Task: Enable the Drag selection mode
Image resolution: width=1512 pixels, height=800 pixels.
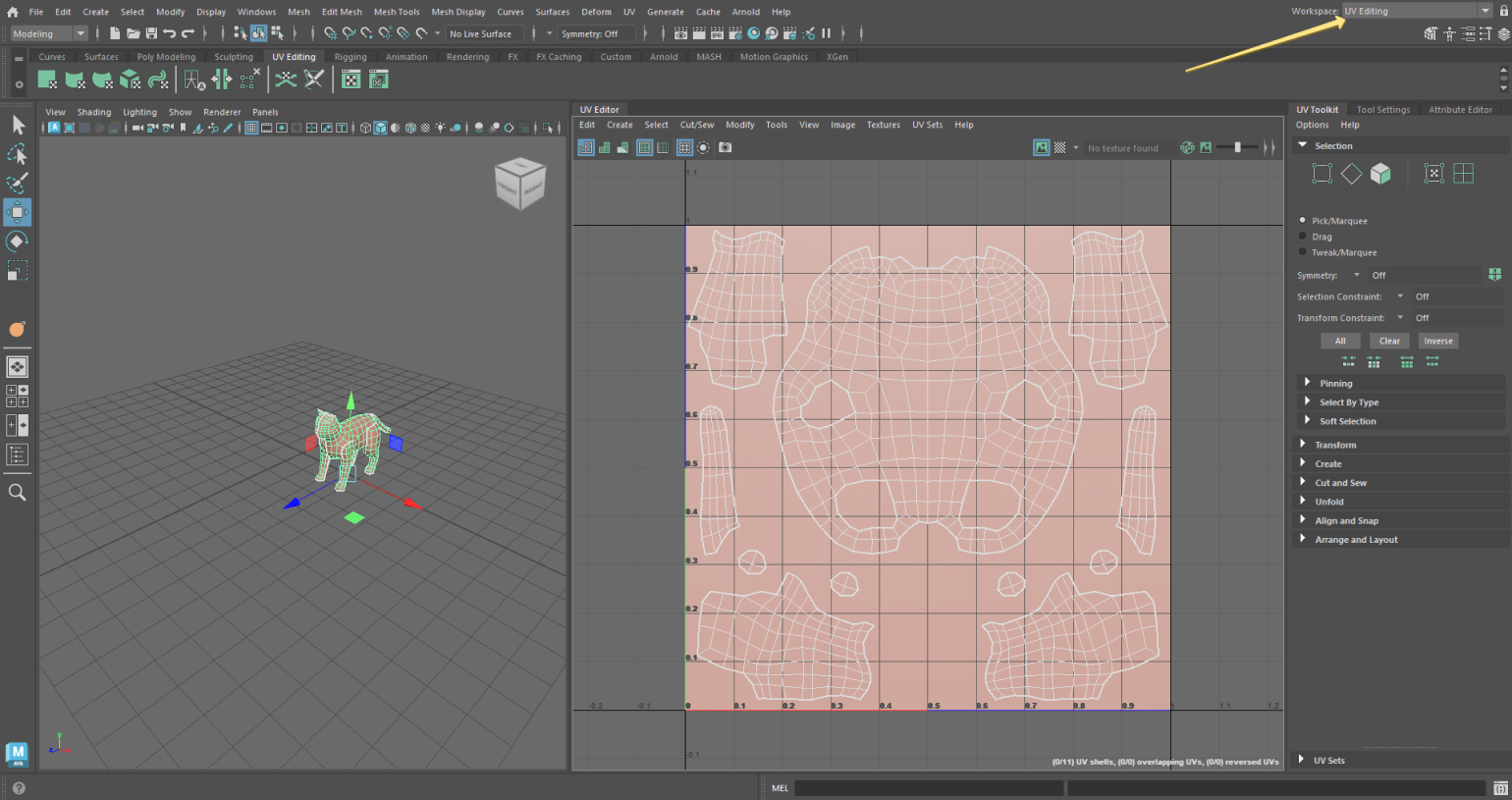Action: 1303,237
